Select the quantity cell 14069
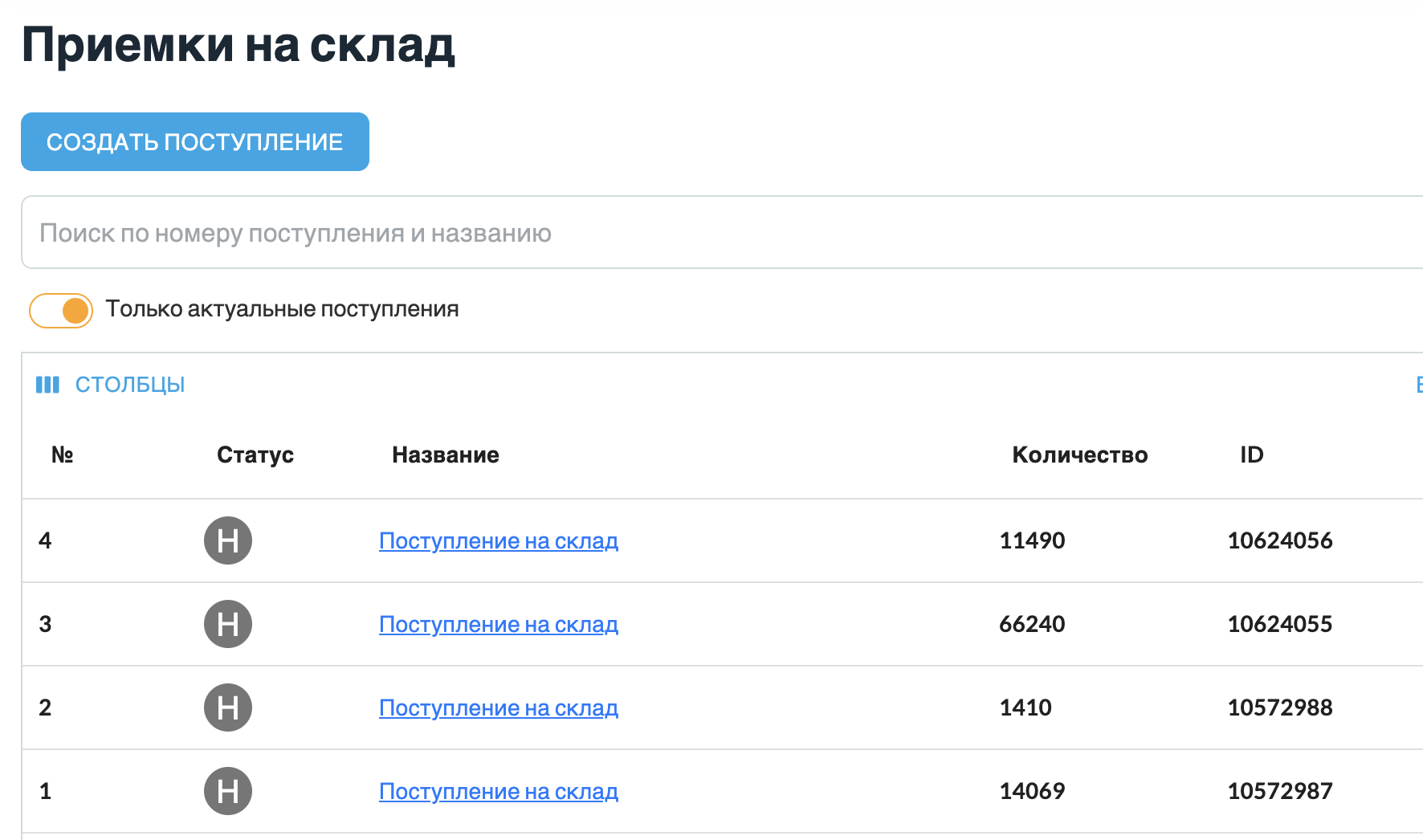The width and height of the screenshot is (1423, 840). tap(1032, 791)
